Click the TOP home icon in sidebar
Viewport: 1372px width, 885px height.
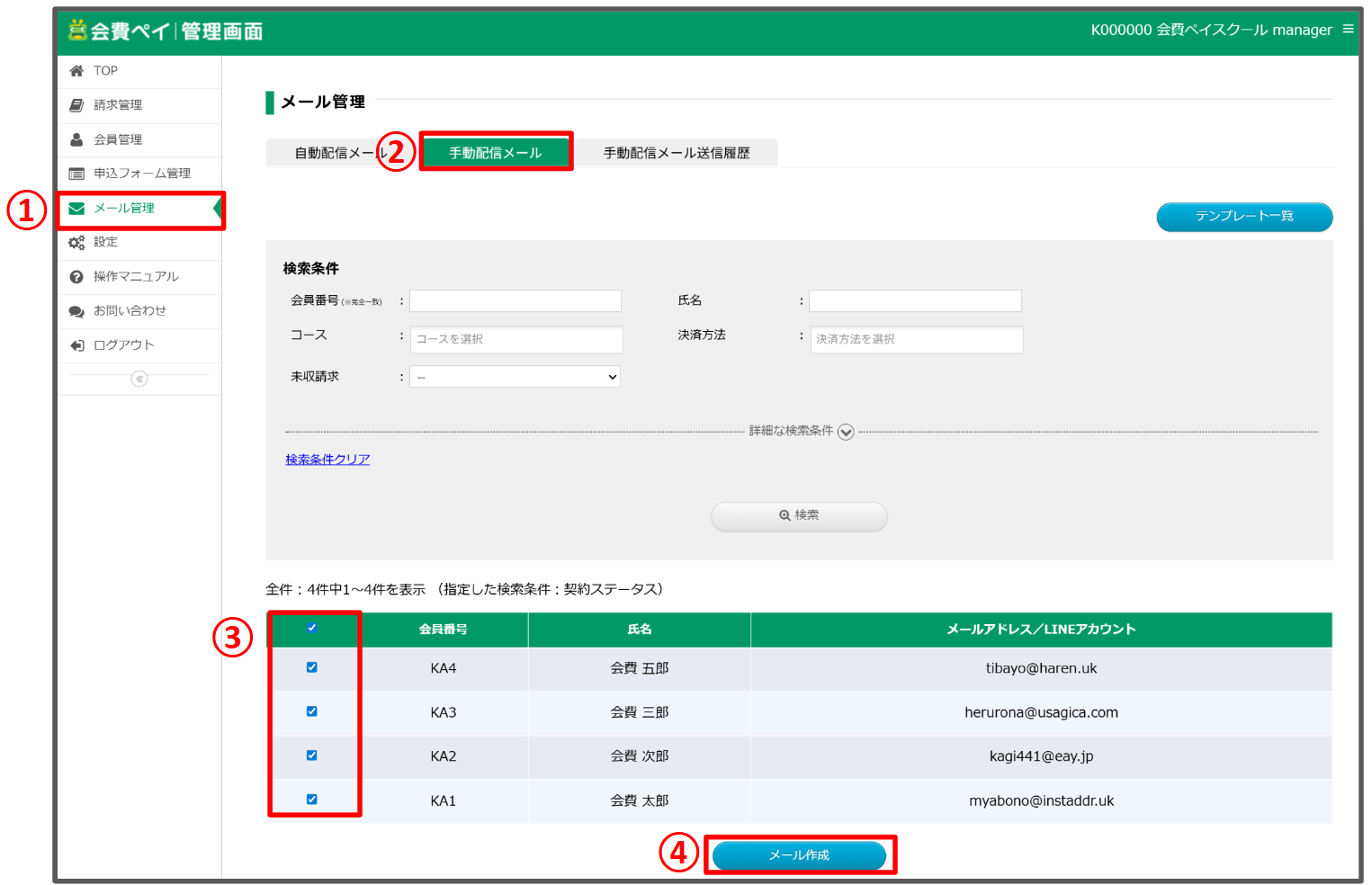tap(76, 71)
